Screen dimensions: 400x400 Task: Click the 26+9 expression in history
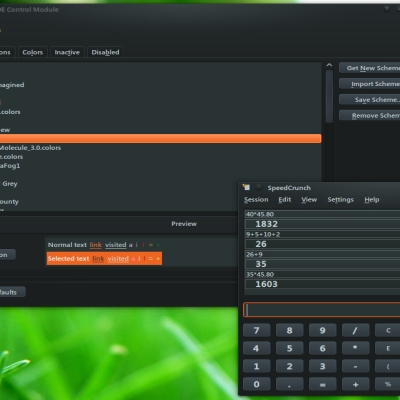[x=254, y=254]
